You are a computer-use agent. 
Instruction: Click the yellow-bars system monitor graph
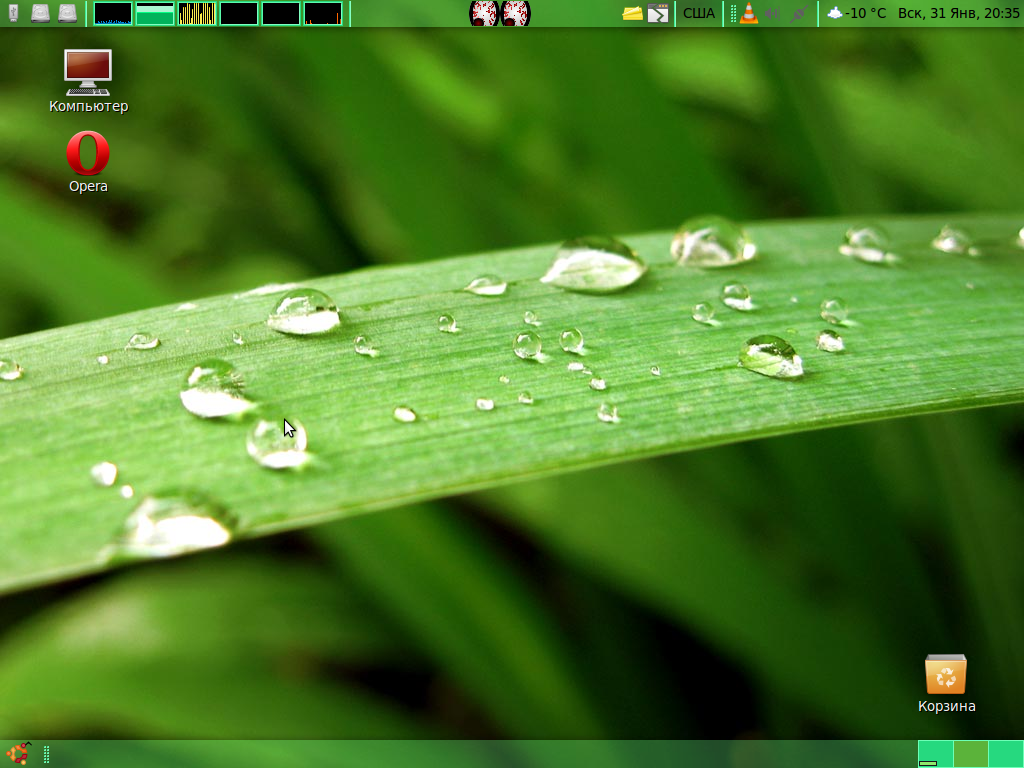(197, 13)
